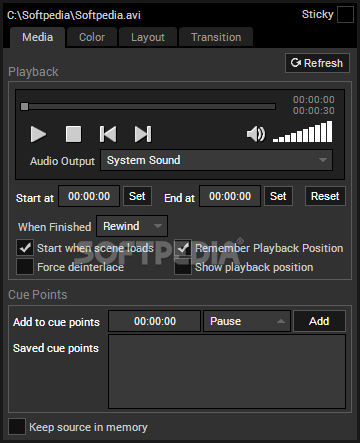Open the Audio Output System Sound dropdown
360x443 pixels.
(x=217, y=160)
